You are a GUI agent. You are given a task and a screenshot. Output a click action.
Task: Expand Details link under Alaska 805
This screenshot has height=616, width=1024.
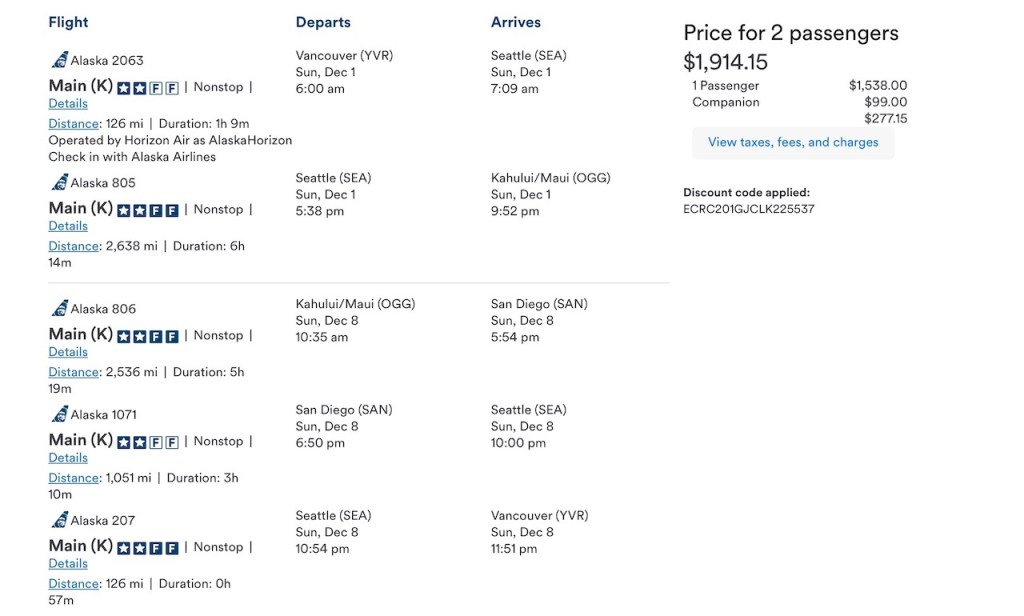[x=68, y=226]
